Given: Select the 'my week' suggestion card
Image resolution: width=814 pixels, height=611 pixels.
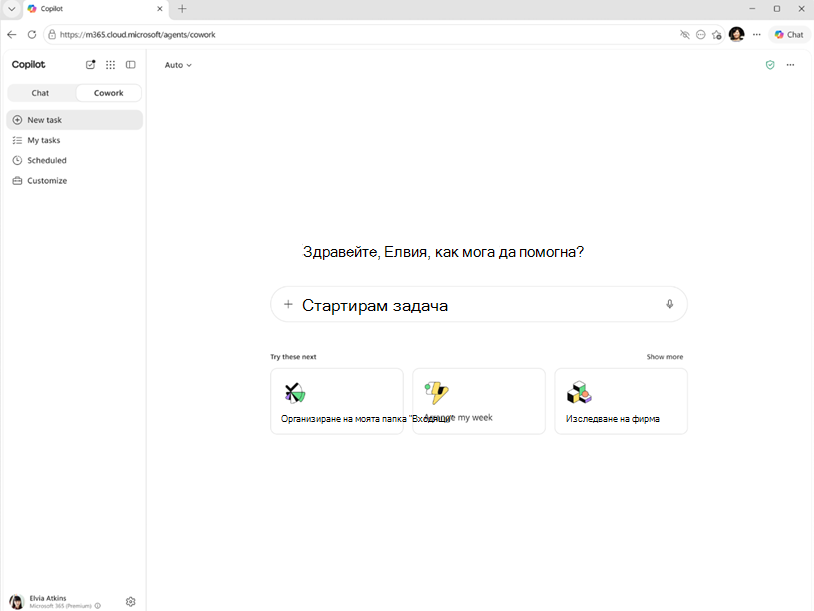Looking at the screenshot, I should (x=479, y=401).
